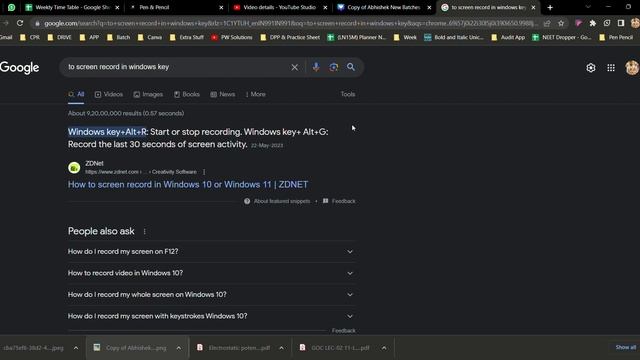Click the Google search input field
Image resolution: width=640 pixels, height=360 pixels.
point(176,67)
